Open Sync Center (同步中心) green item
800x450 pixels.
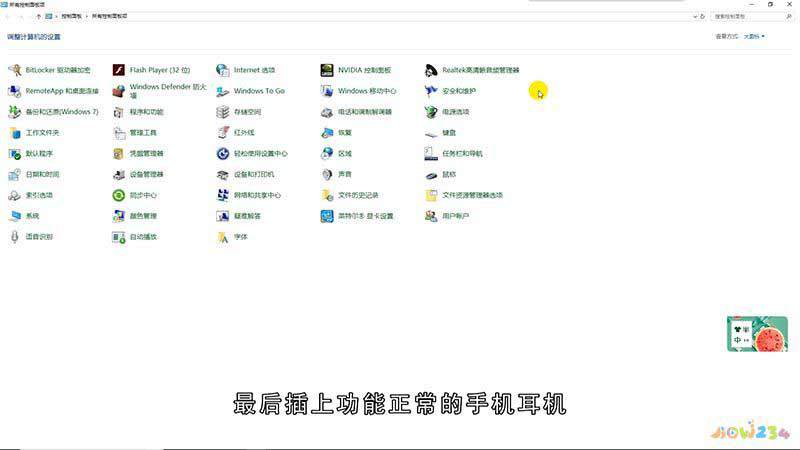coord(135,195)
